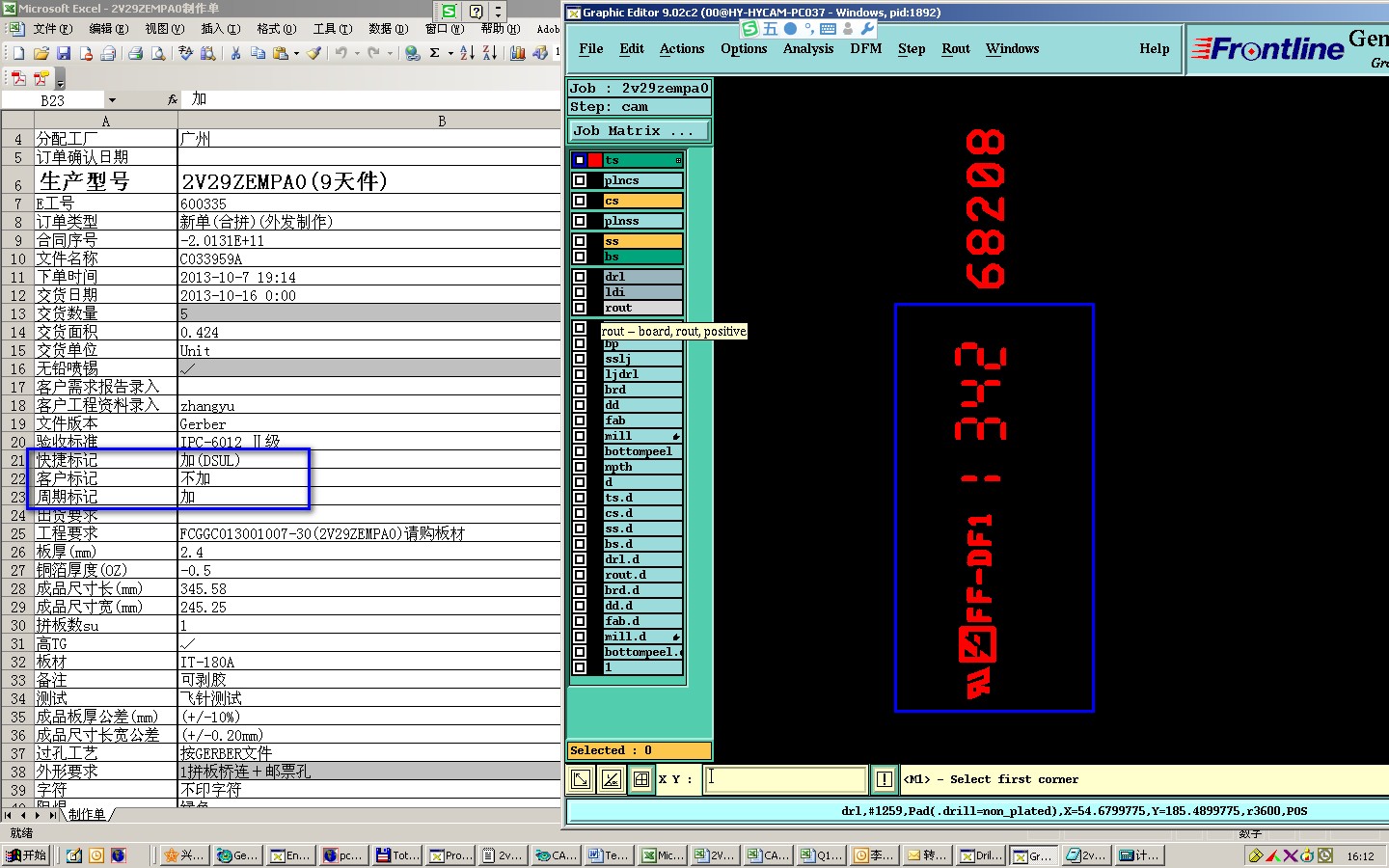Click the Adobe PDF icon with comment bubble
The height and width of the screenshot is (868, 1389).
coord(41,78)
